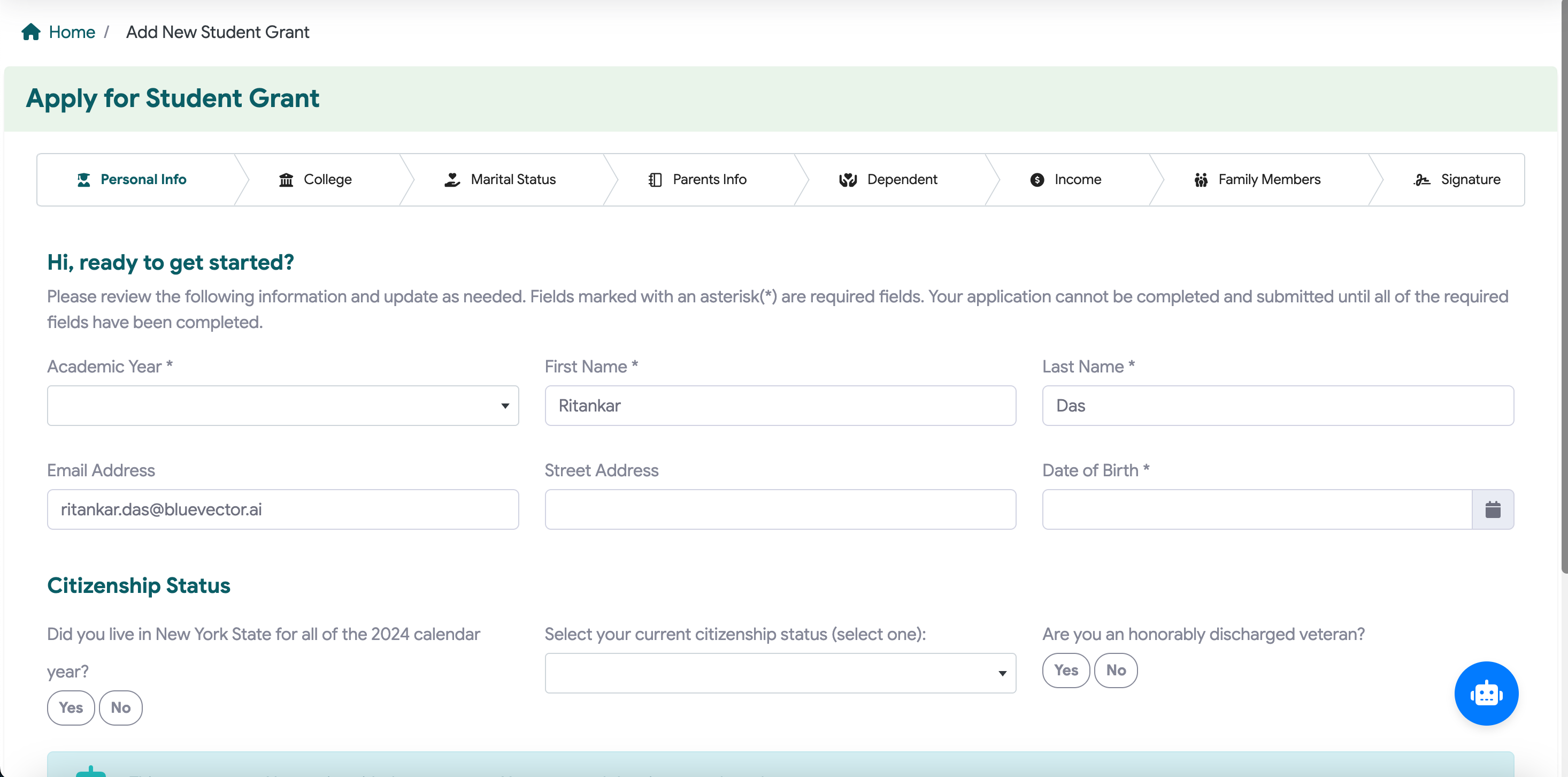
Task: Click the Marital Status icon
Action: [452, 180]
